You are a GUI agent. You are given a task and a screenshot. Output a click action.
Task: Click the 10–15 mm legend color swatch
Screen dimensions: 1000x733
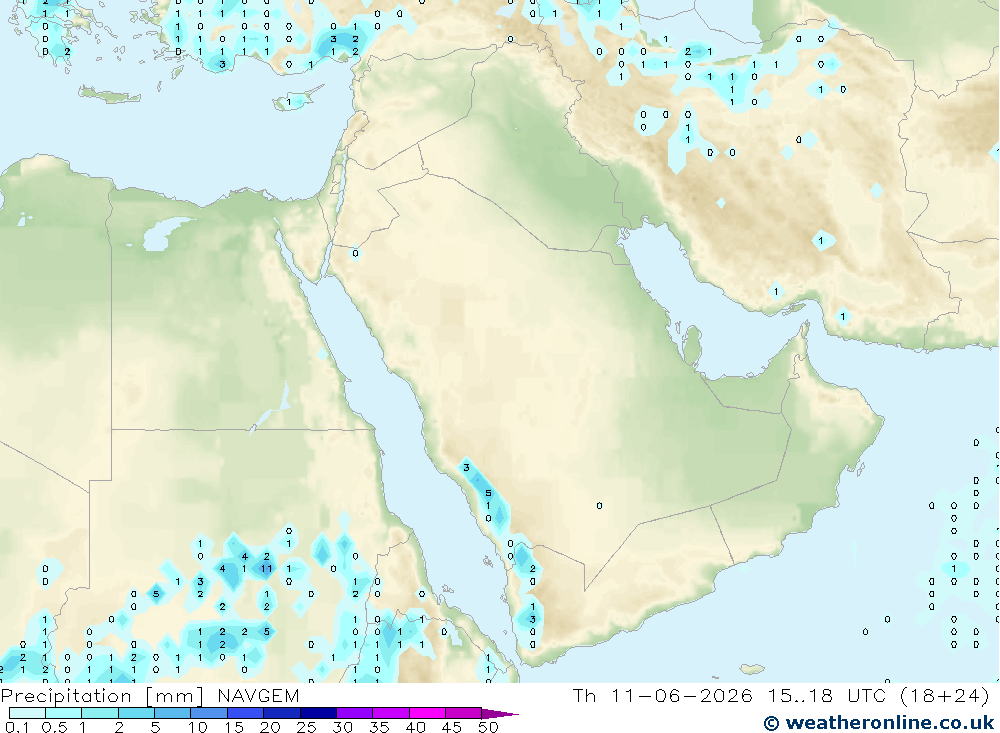[209, 713]
